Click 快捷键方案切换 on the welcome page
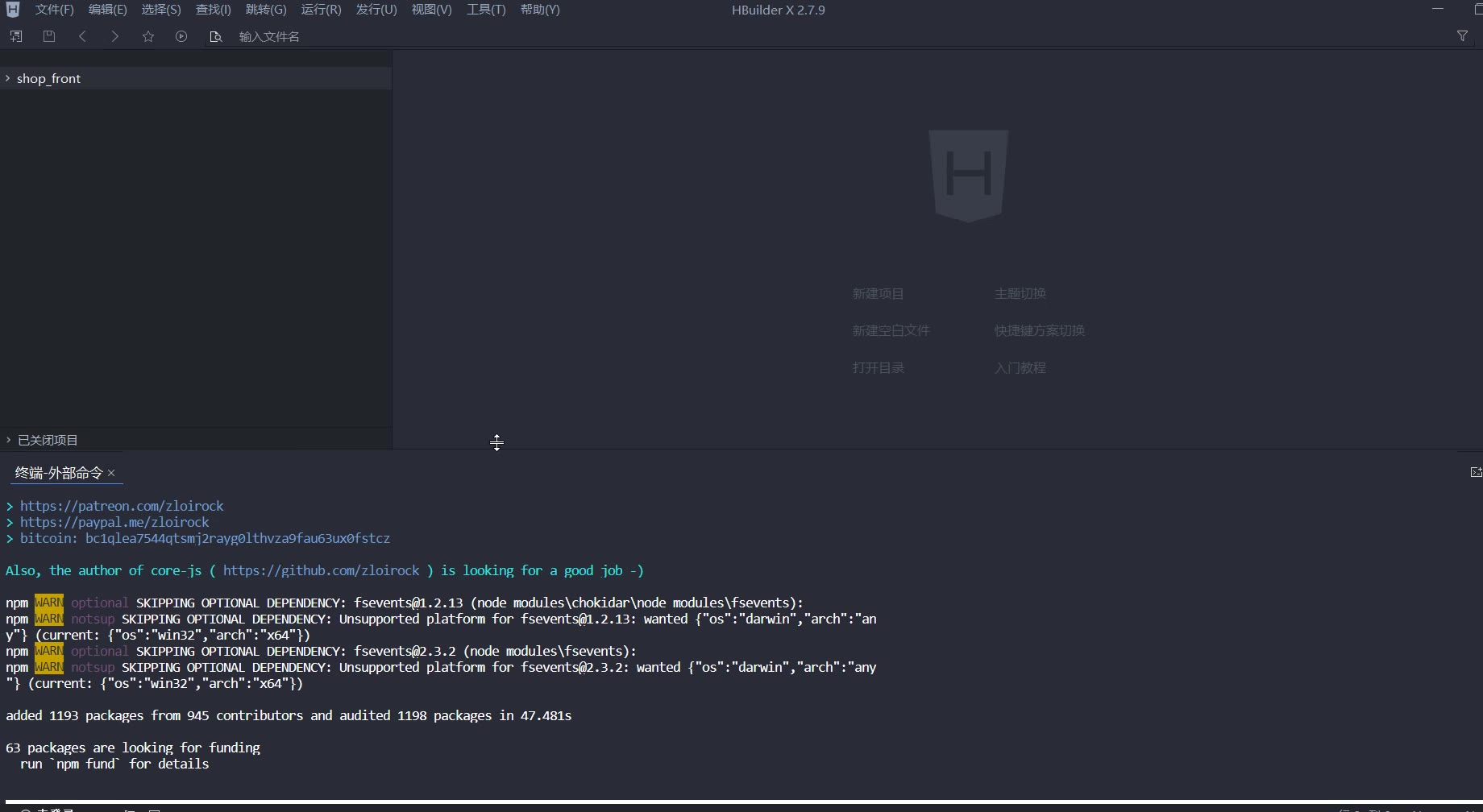Screen dimensions: 1483x812 1039,330
